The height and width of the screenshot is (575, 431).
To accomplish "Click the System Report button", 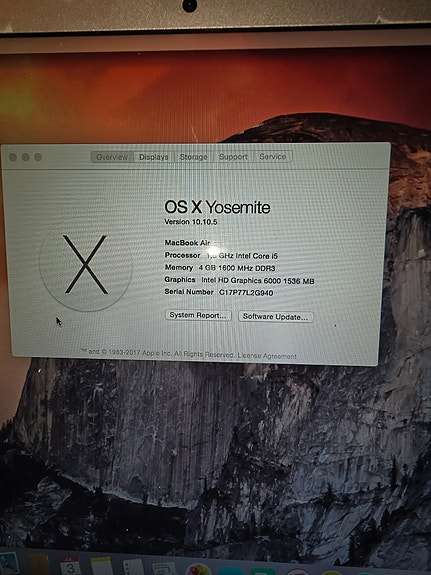I will (x=198, y=315).
